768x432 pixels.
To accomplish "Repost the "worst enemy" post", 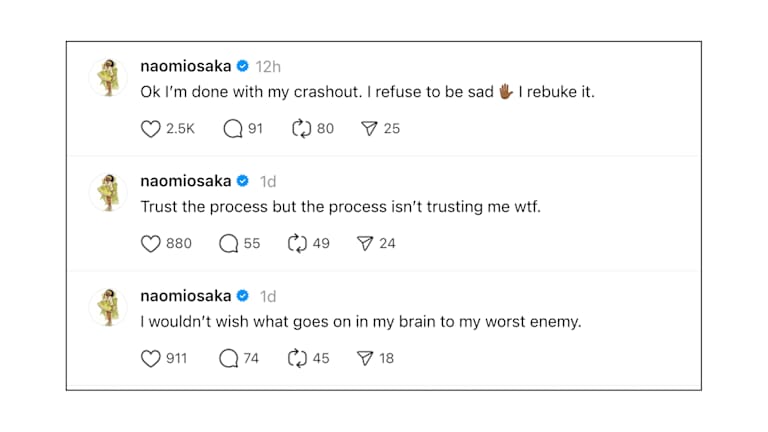I will [x=295, y=358].
